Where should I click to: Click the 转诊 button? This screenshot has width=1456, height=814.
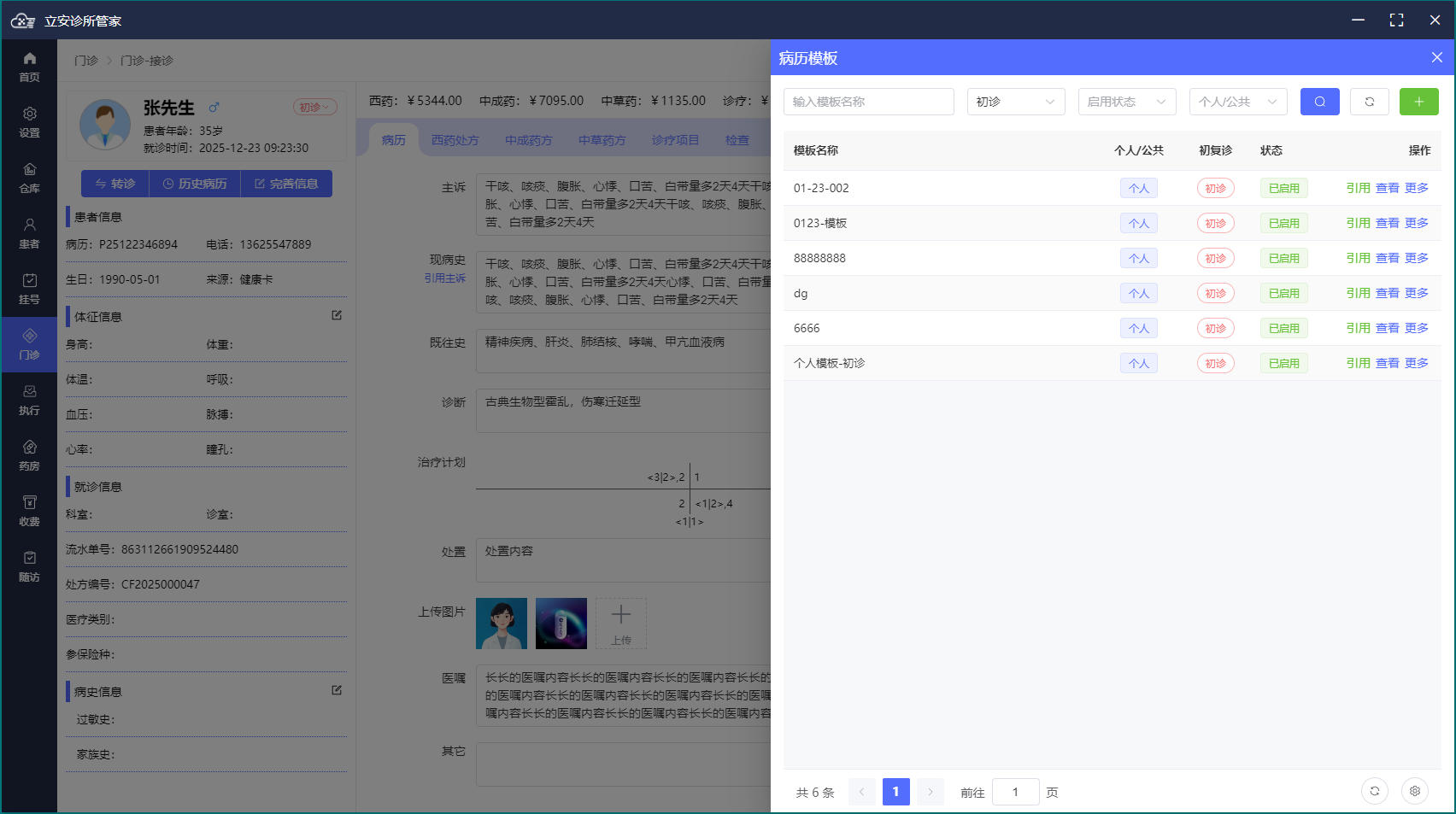click(115, 184)
